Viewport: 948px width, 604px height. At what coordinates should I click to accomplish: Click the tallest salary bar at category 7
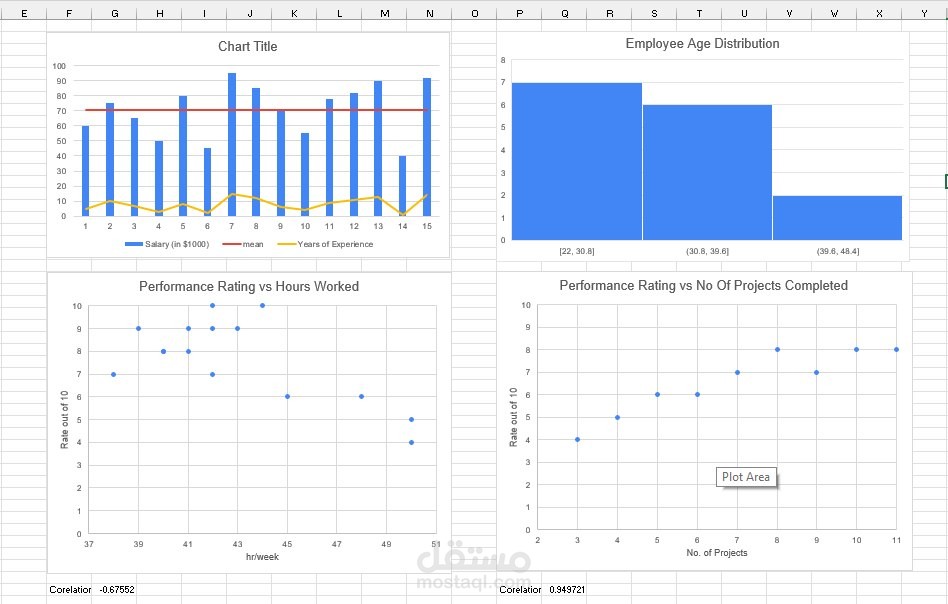coord(232,145)
